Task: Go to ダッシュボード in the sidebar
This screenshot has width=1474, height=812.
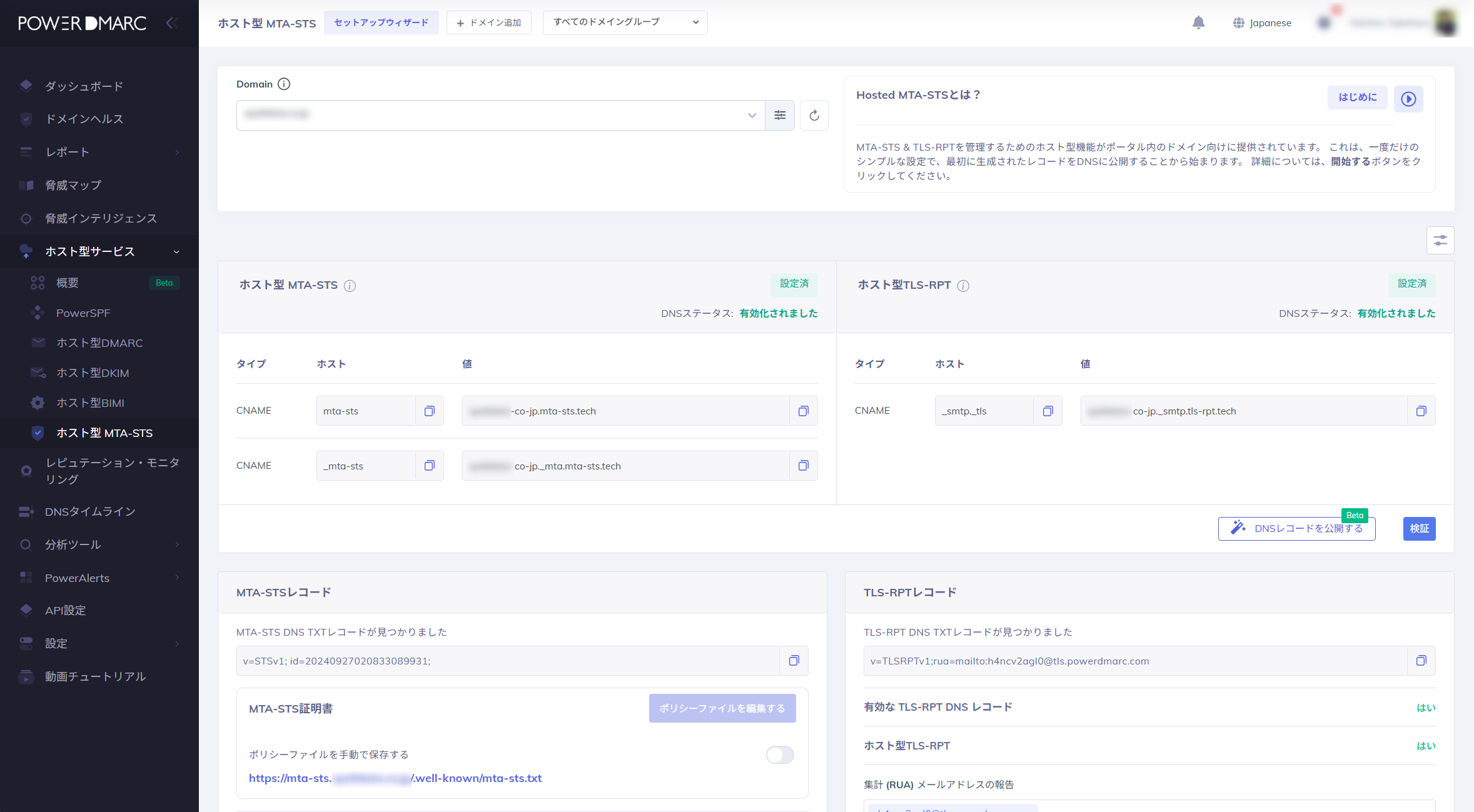Action: (x=84, y=86)
